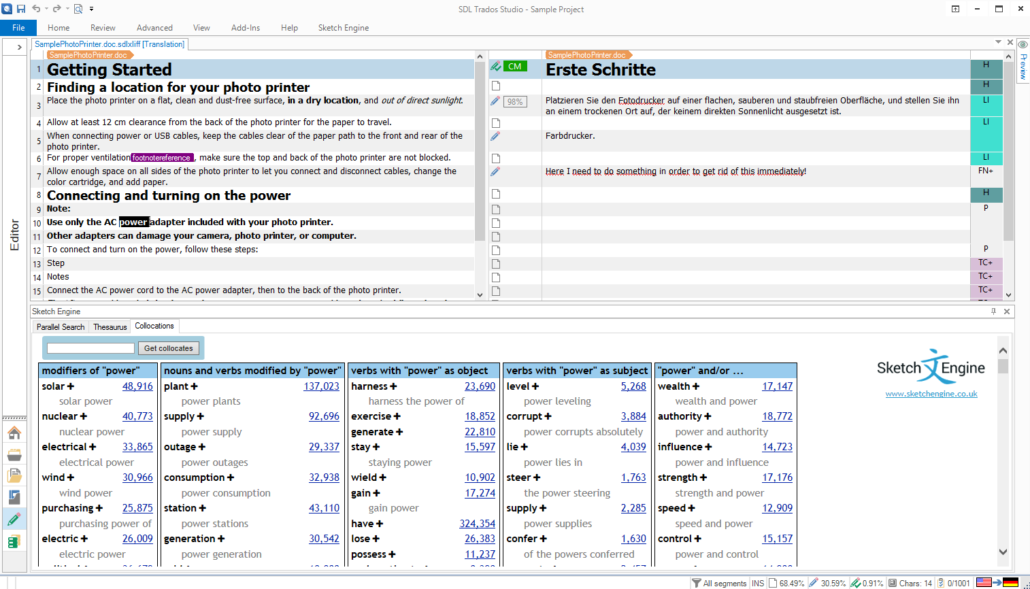Viewport: 1030px width, 589px height.
Task: Click the Save icon in quick access toolbar
Action: (21, 8)
